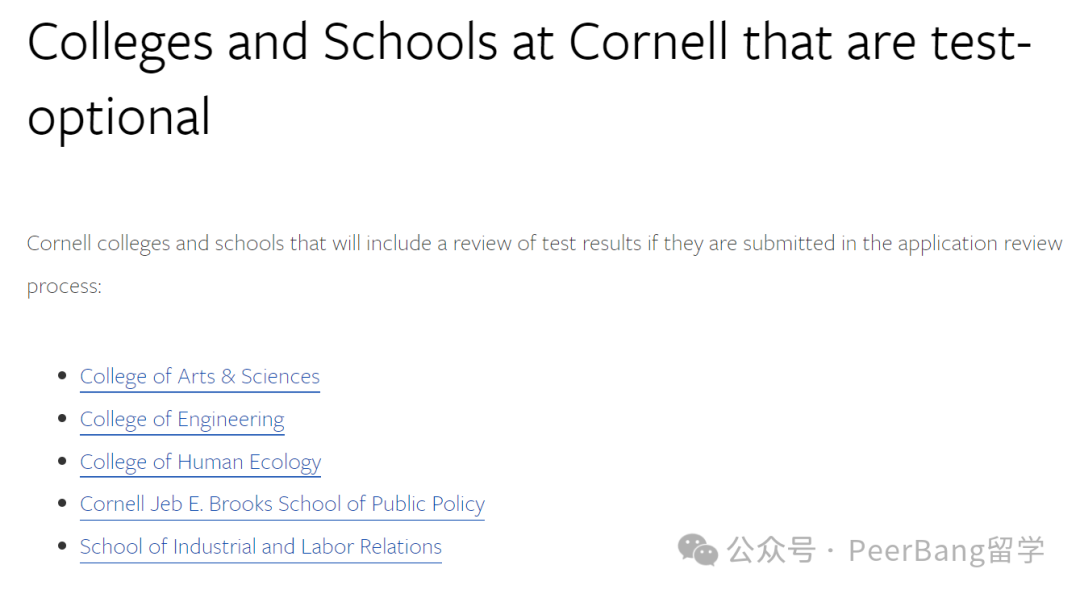Select the PeerBang留学 watermark text

[946, 551]
